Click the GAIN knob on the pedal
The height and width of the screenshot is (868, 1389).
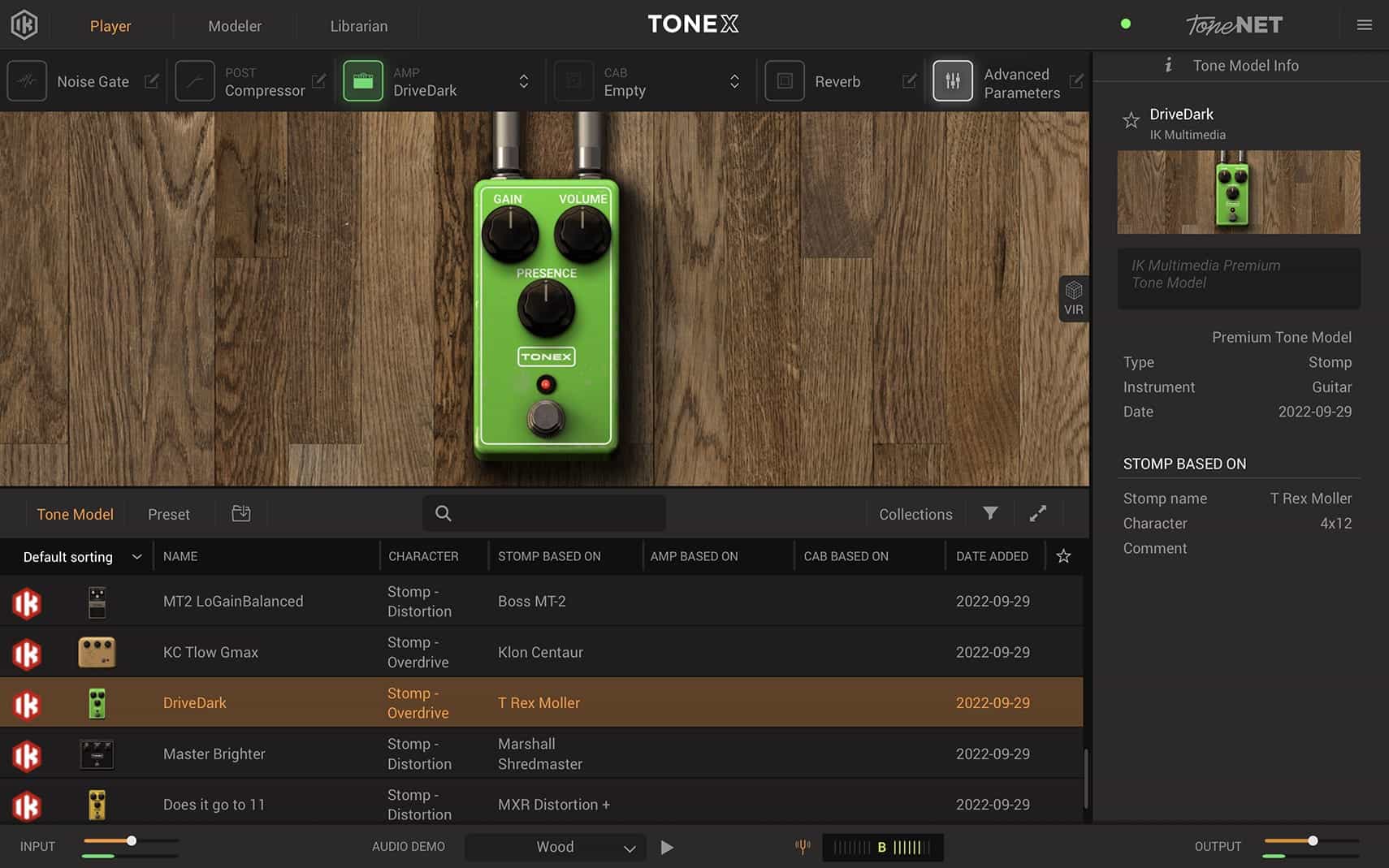pos(510,234)
